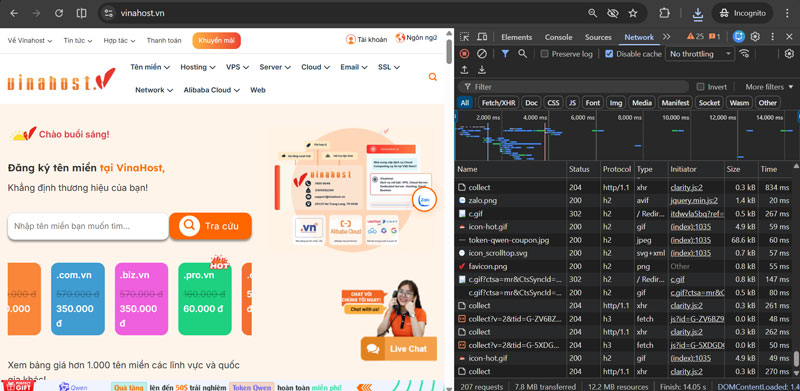Open Ngôn ngữ language selector

[416, 38]
